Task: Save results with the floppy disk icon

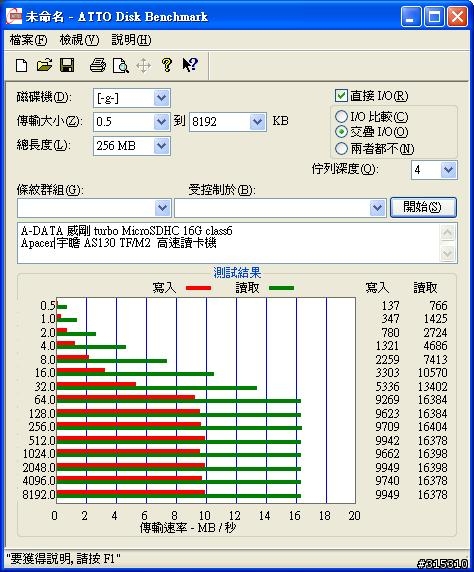Action: [67, 66]
